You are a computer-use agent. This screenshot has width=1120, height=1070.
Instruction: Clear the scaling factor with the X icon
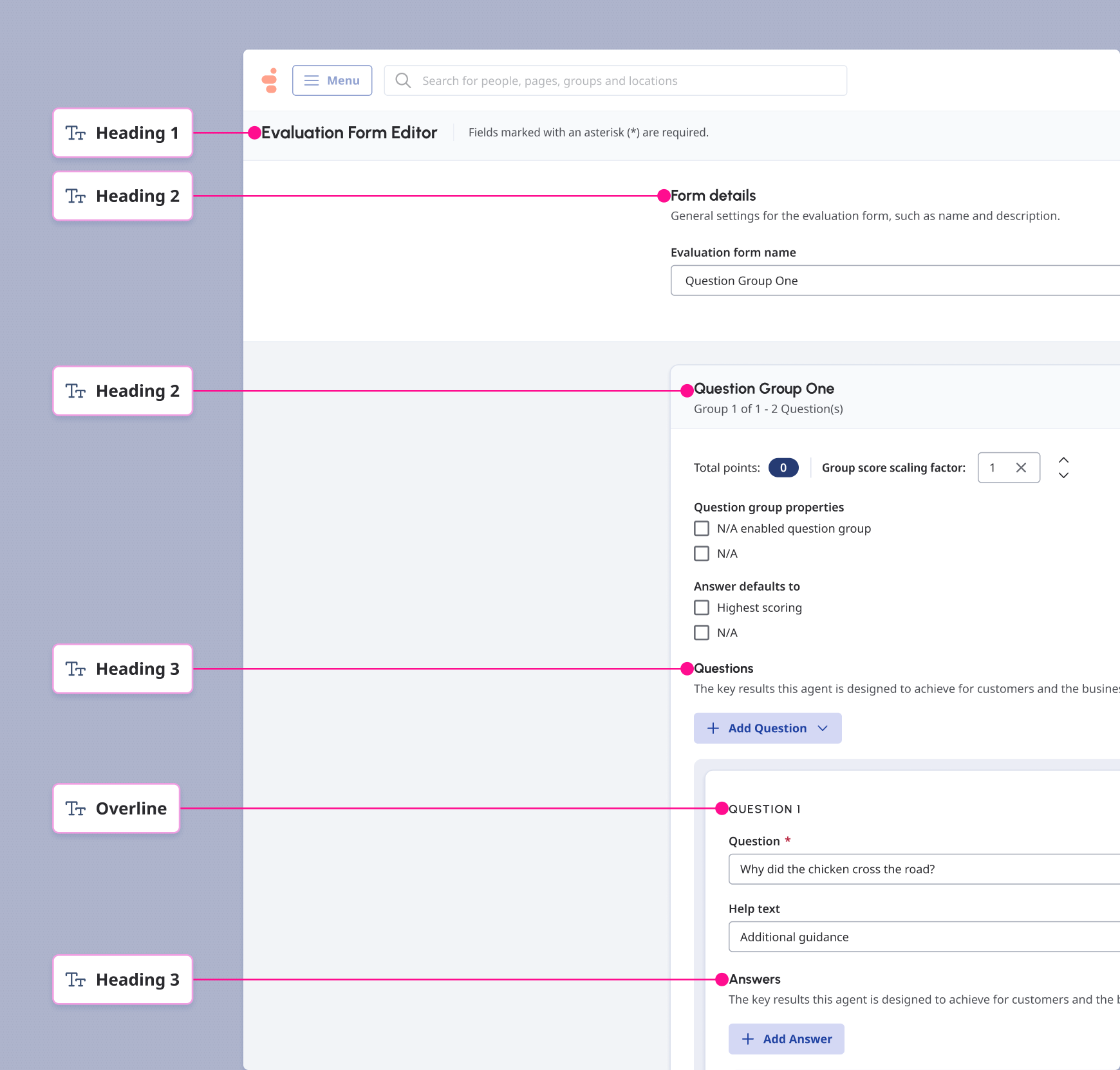click(1021, 468)
